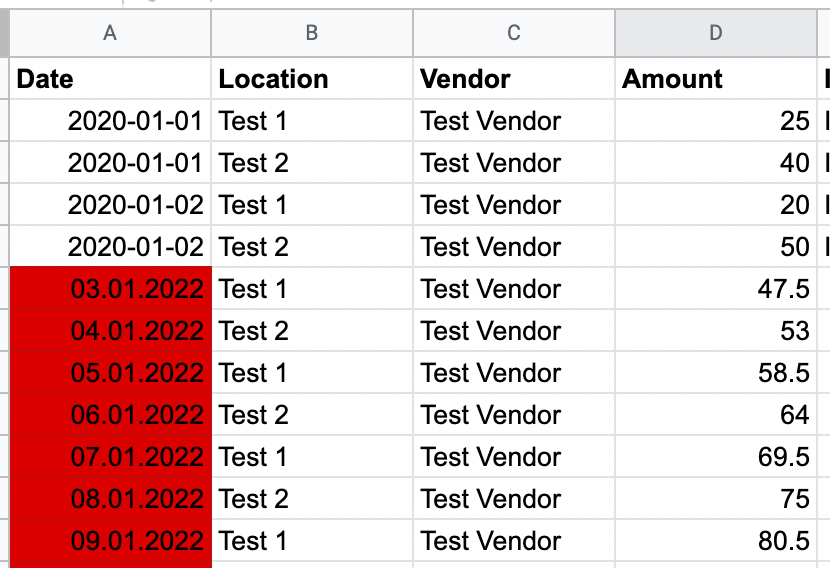Click the Location header cell
The image size is (830, 568).
tap(312, 78)
